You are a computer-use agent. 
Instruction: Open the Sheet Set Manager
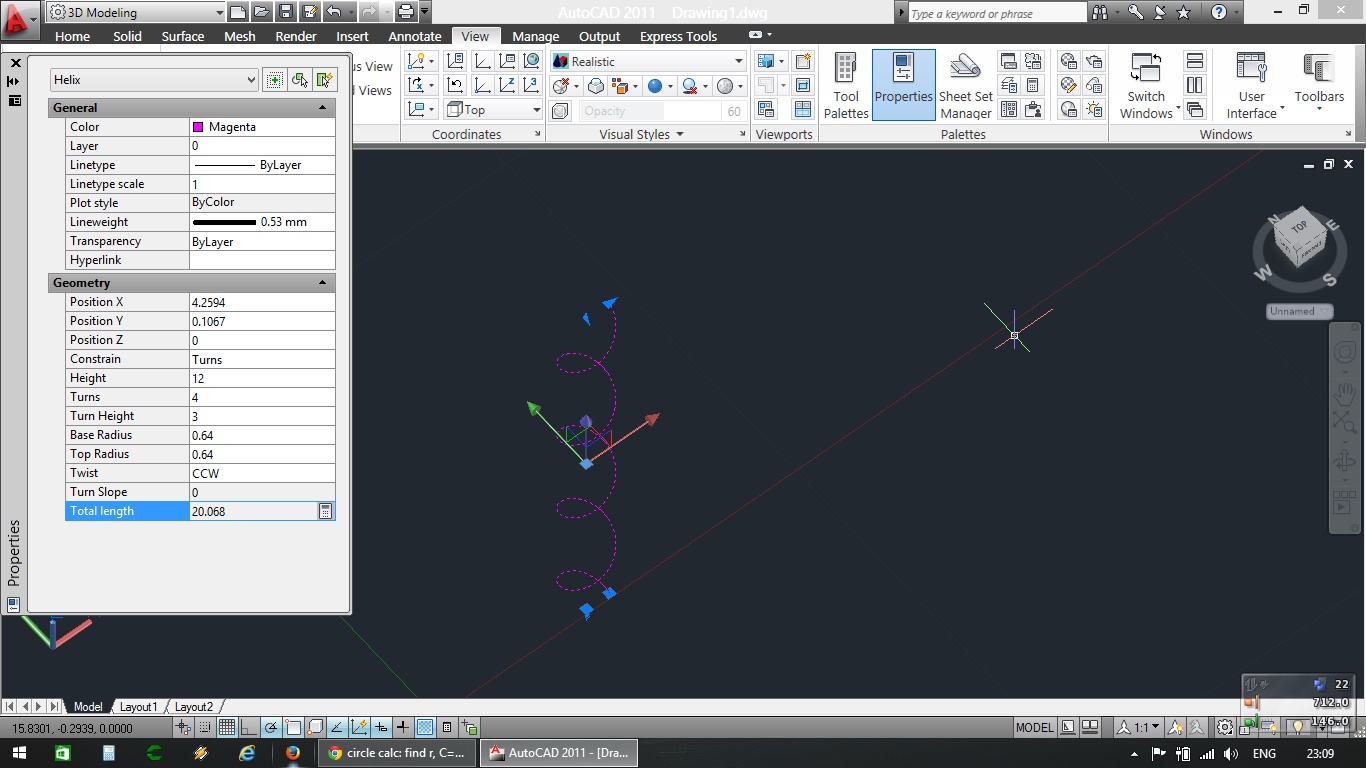click(966, 86)
